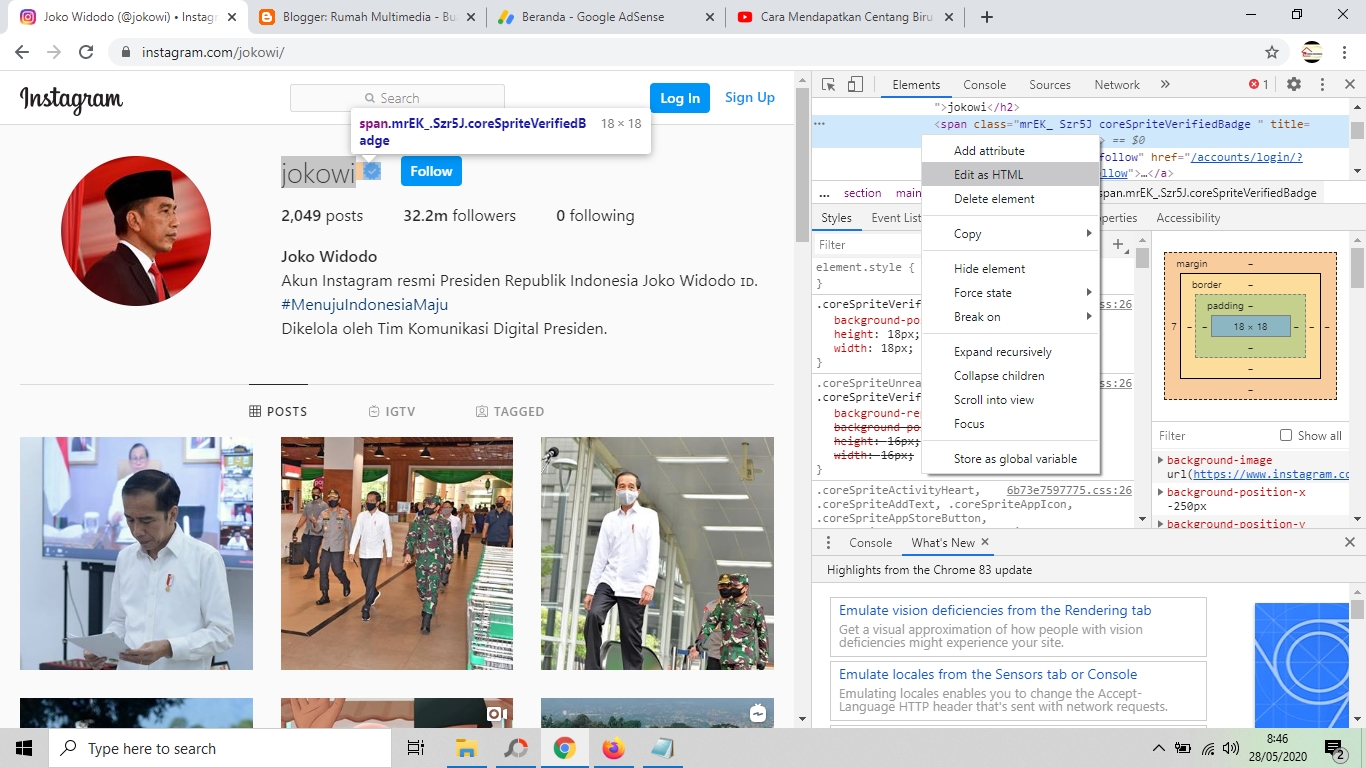
Task: Open the Accessibility pane tab
Action: coord(1188,218)
